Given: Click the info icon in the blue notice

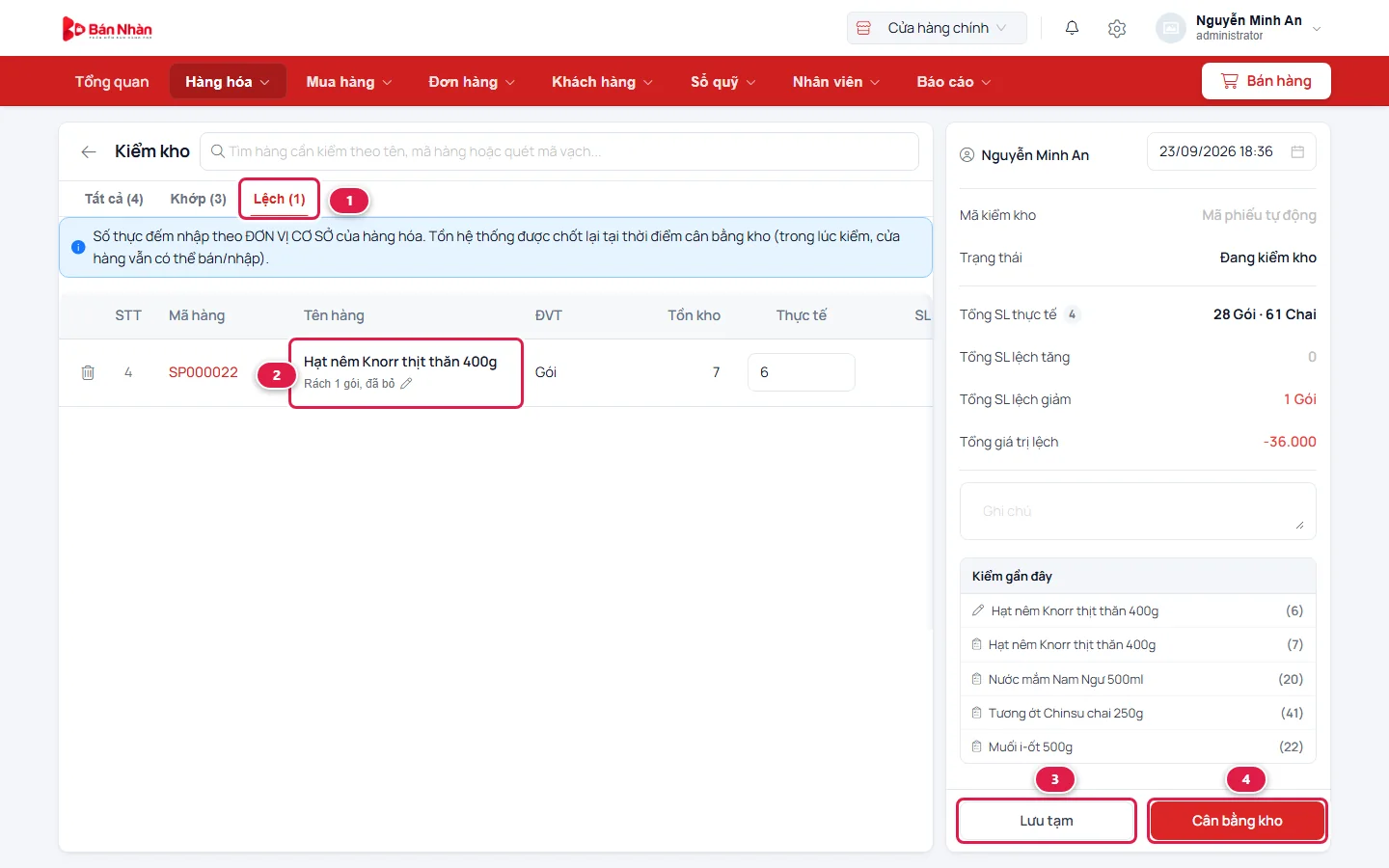Looking at the screenshot, I should (78, 247).
